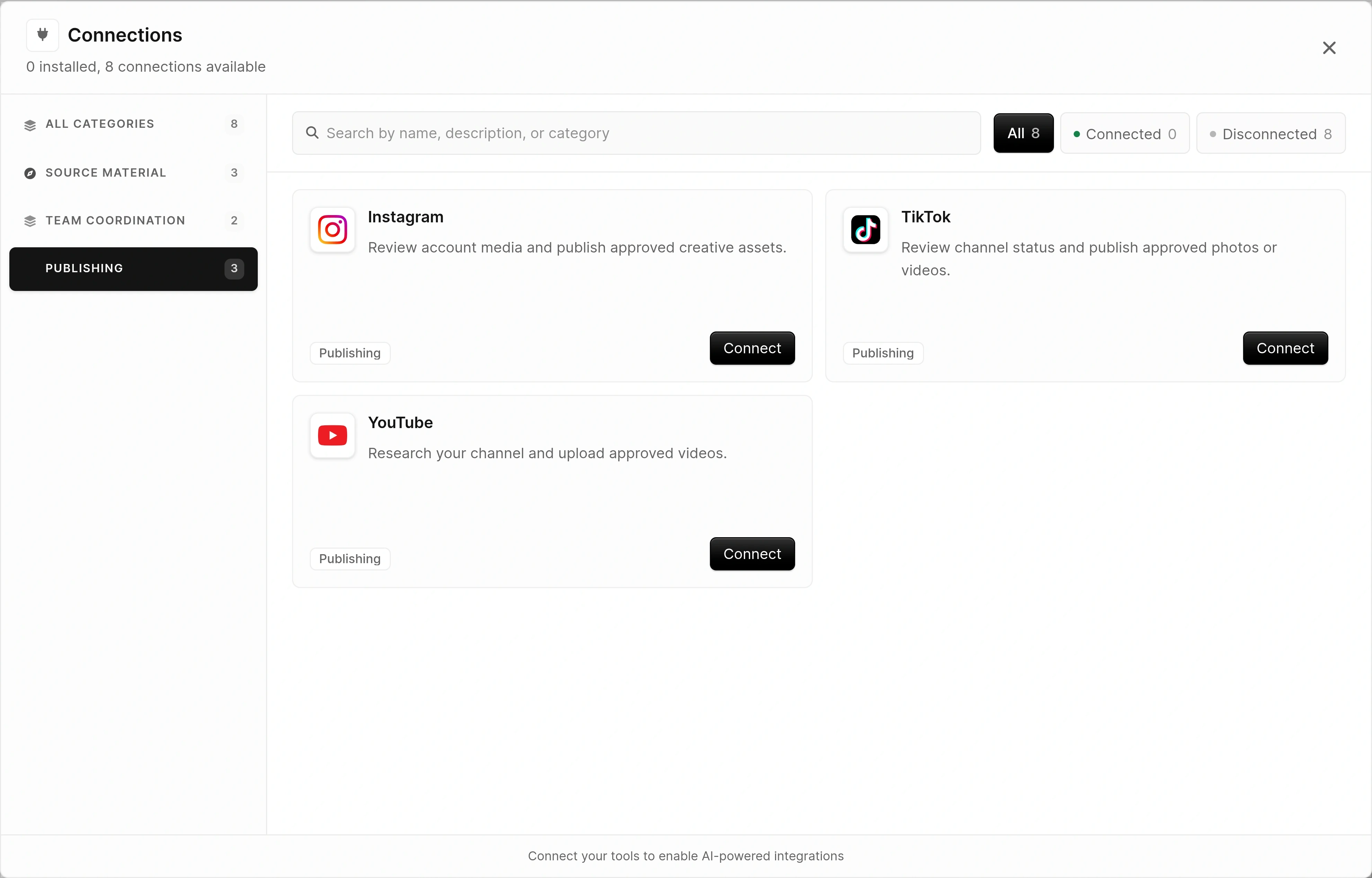The width and height of the screenshot is (1372, 878).
Task: Click the Publishing tag on YouTube card
Action: coord(350,559)
